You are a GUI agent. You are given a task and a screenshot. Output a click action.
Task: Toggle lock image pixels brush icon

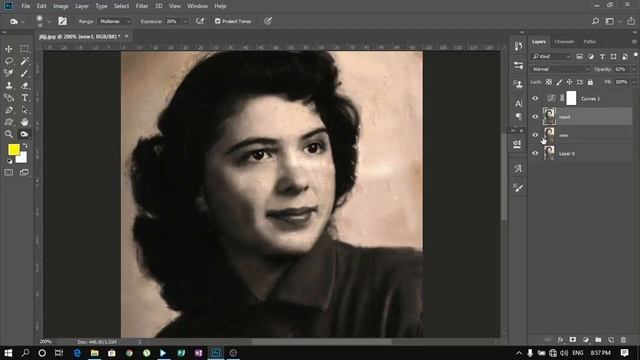click(x=559, y=82)
